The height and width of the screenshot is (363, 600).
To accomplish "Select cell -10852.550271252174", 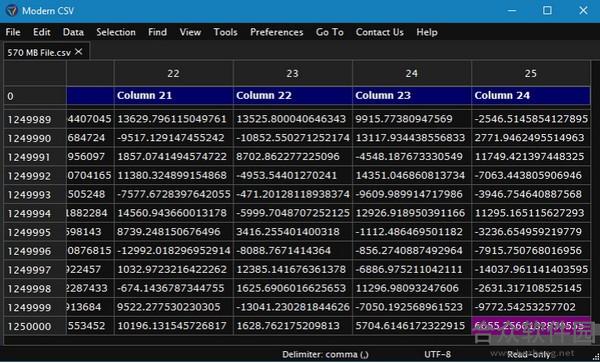I will point(292,138).
